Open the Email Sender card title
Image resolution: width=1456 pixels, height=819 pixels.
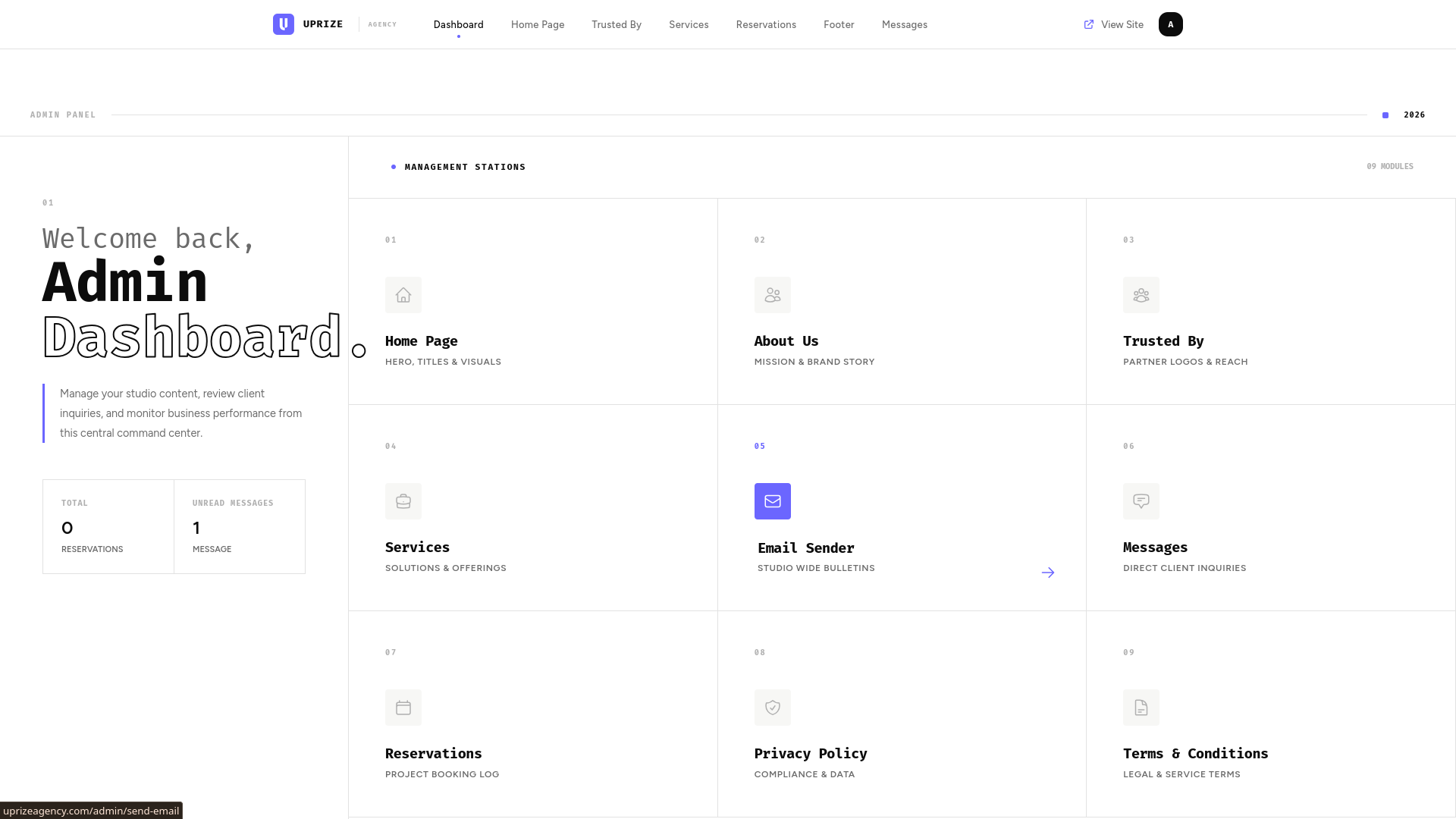tap(806, 548)
